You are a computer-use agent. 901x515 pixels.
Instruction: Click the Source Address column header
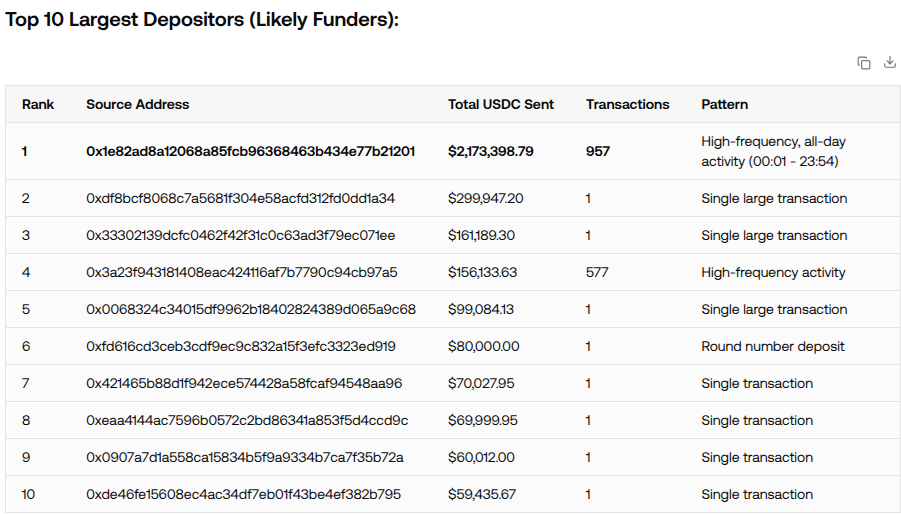pos(137,104)
